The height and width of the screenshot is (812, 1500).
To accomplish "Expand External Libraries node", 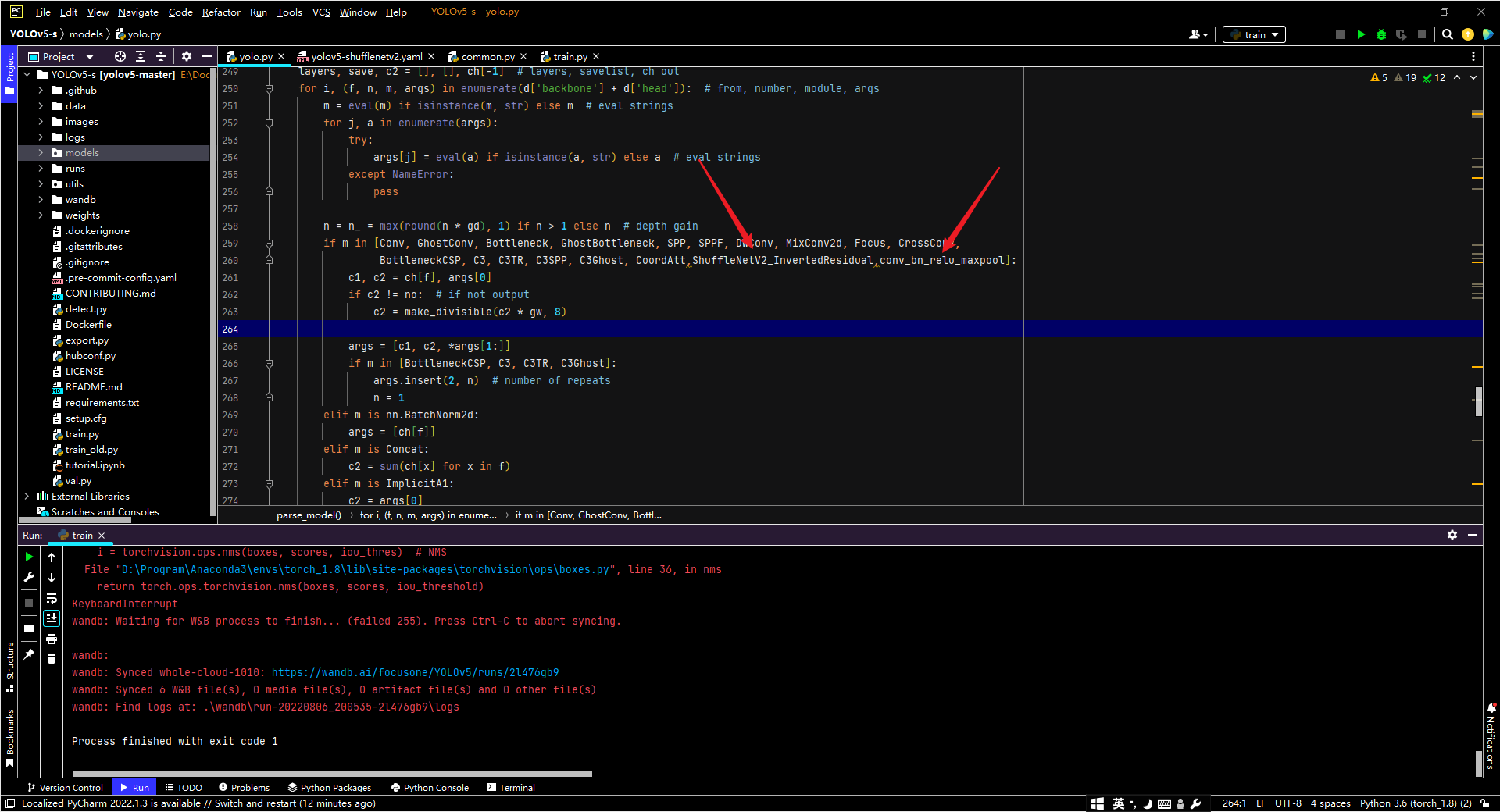I will [27, 497].
